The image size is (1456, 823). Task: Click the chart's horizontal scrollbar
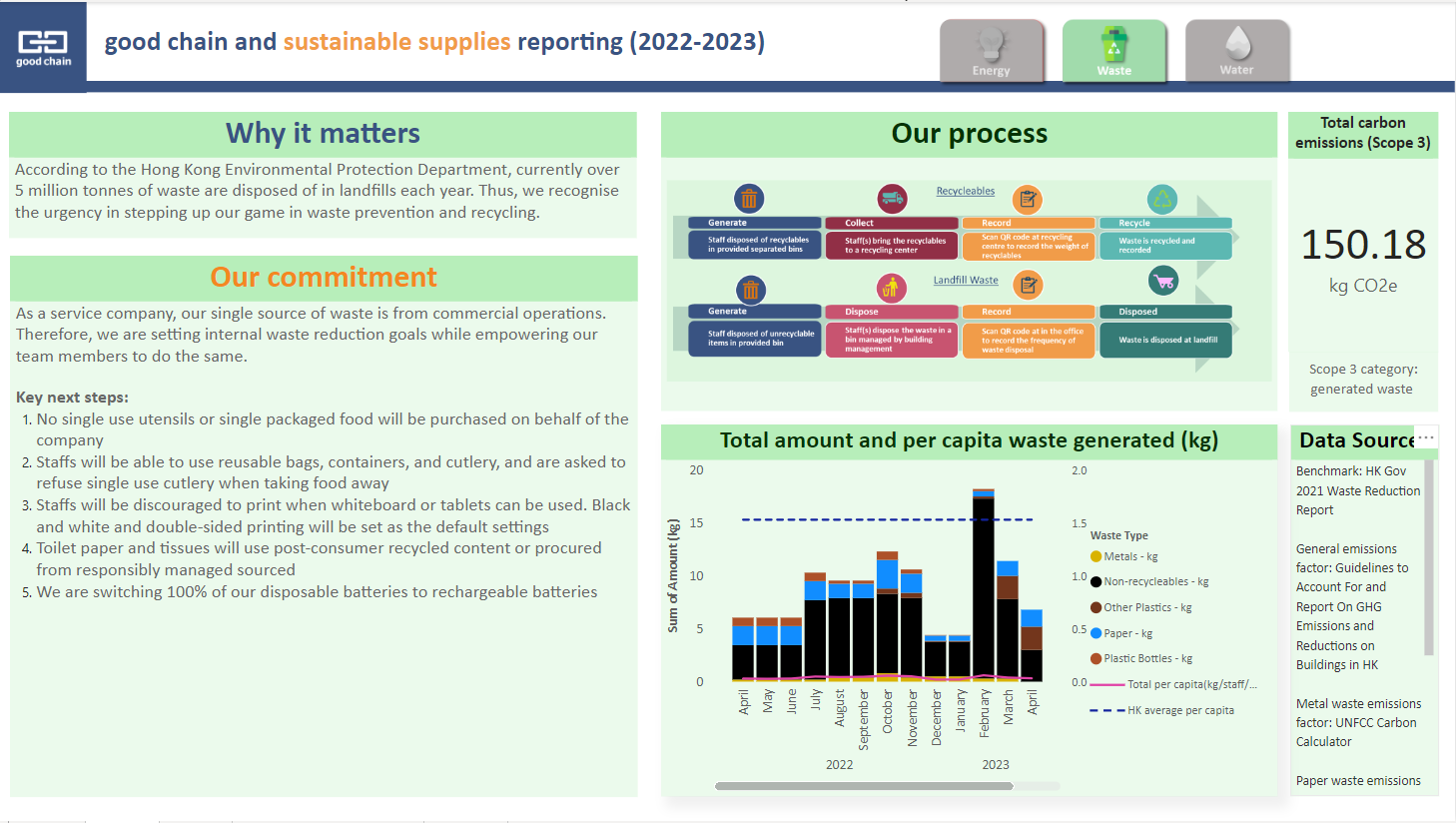coord(864,786)
